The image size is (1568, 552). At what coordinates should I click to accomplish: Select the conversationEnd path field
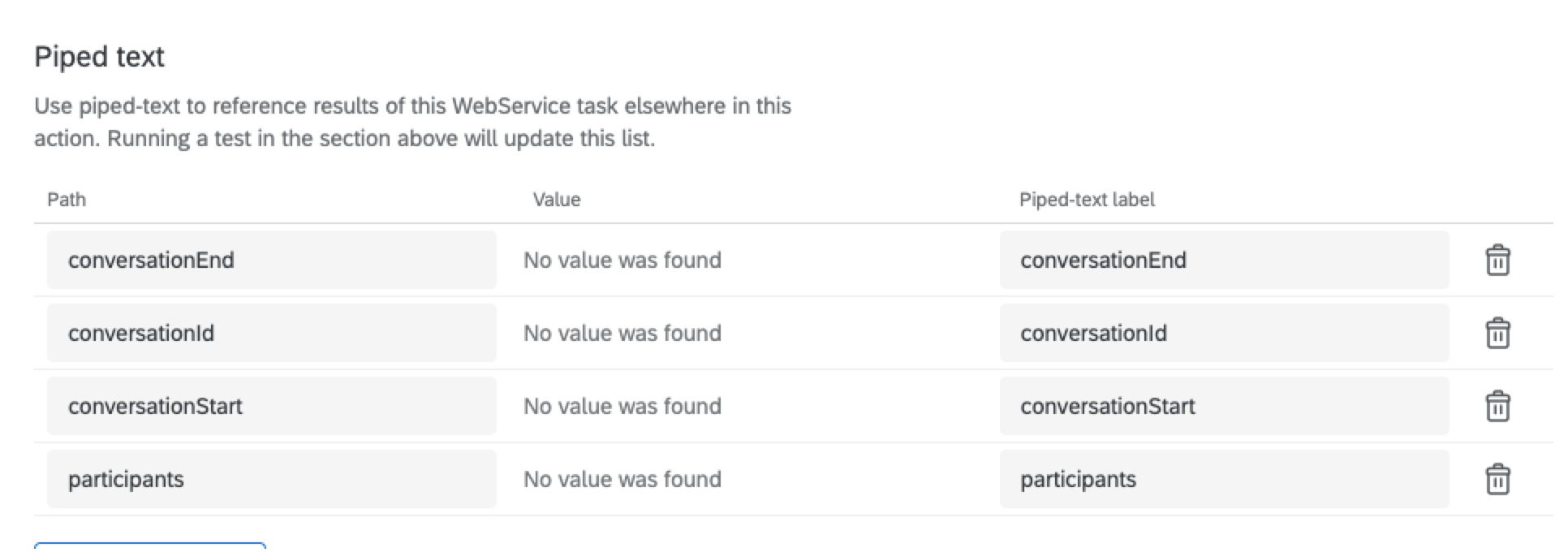coord(272,260)
